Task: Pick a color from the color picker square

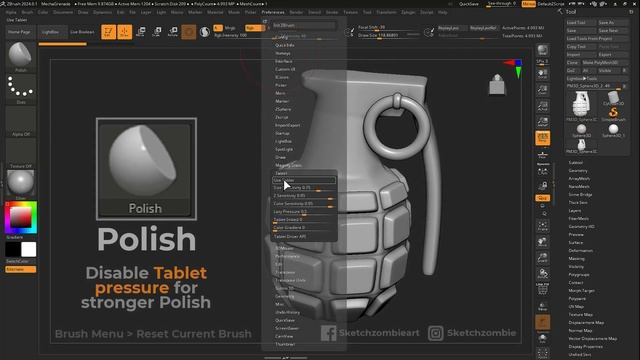Action: (x=20, y=217)
